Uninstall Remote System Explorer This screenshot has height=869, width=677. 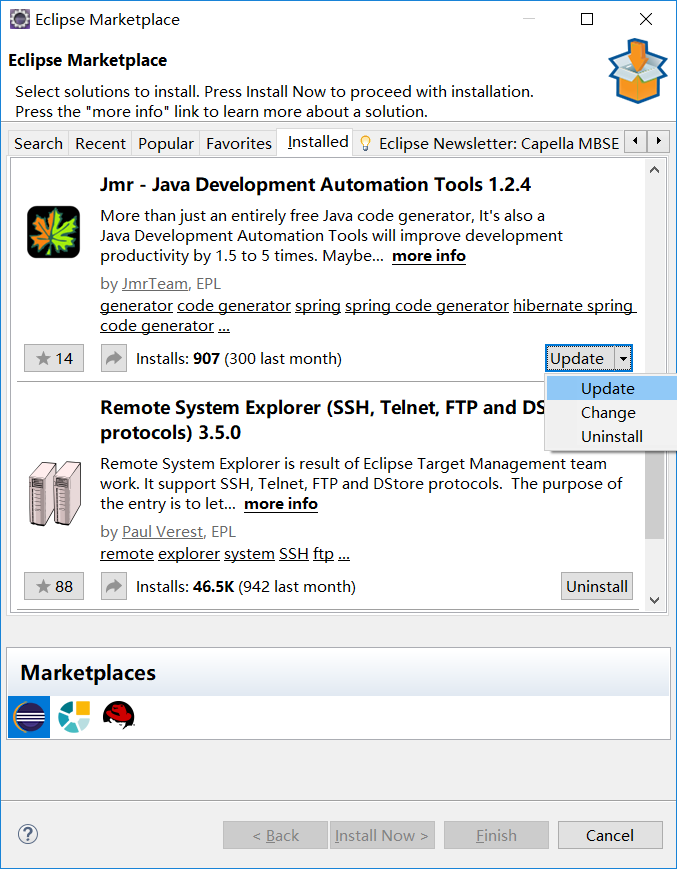597,586
